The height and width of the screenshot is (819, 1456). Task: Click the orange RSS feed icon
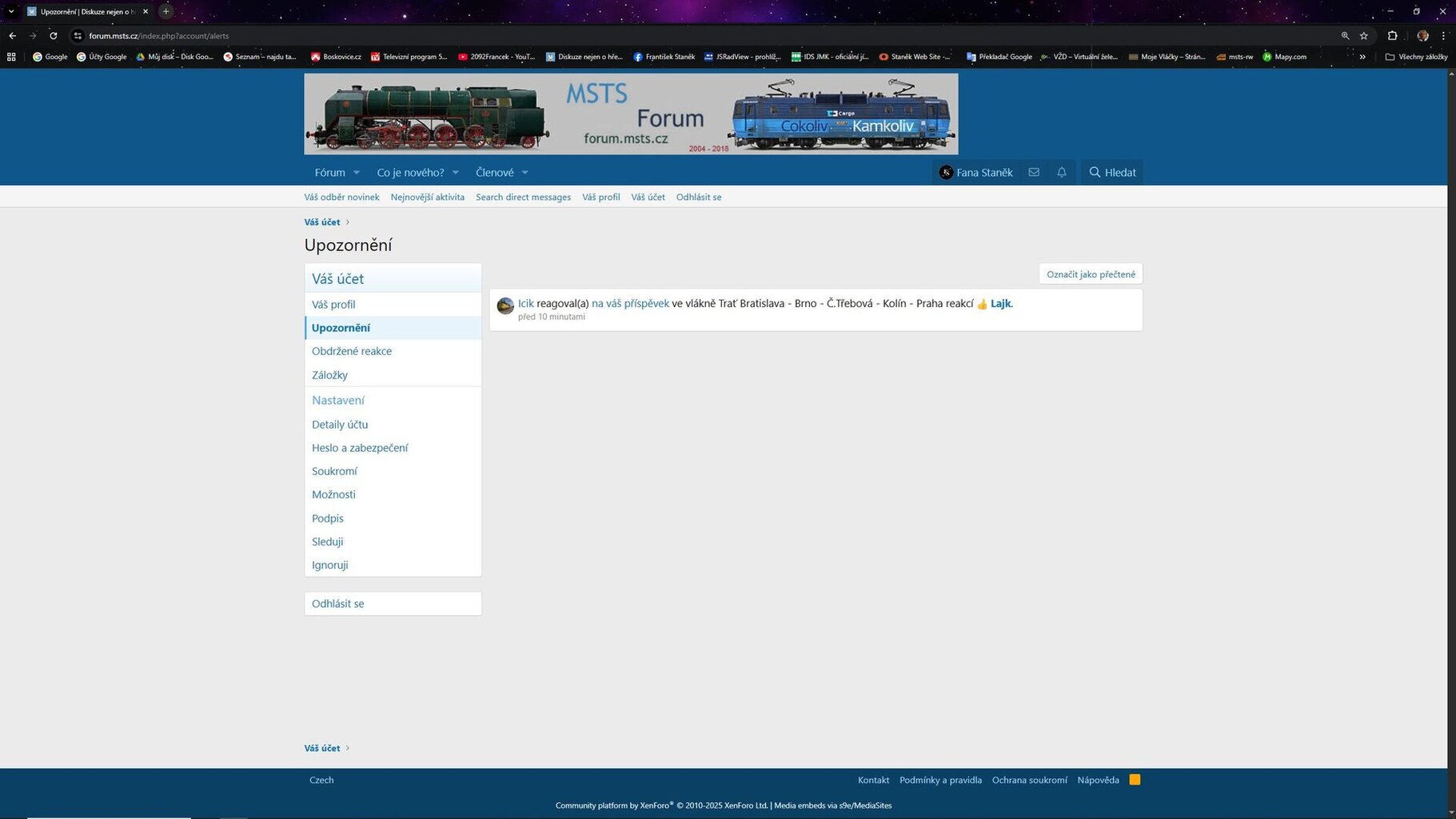point(1135,780)
